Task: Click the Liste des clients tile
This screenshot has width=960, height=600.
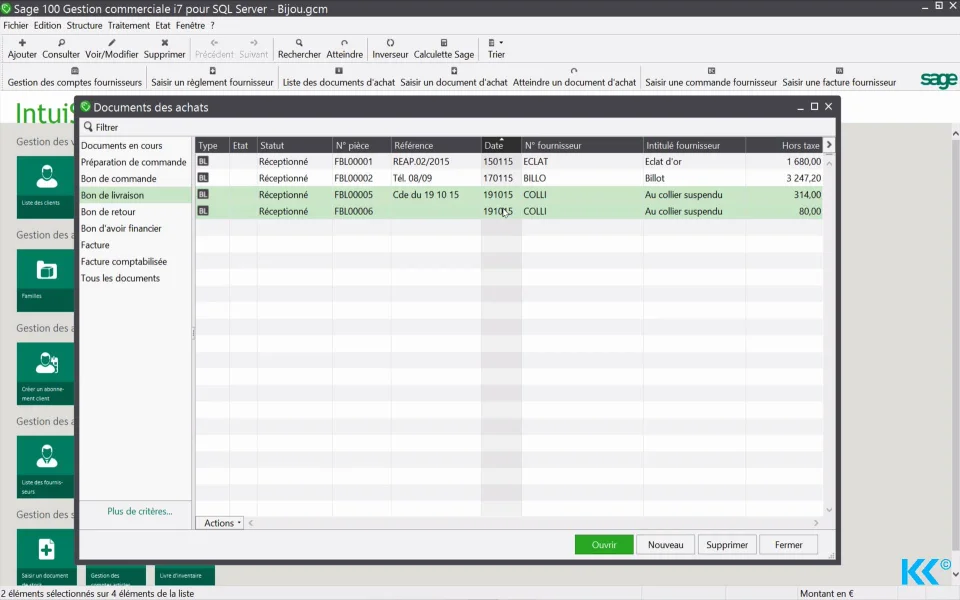Action: pos(45,187)
